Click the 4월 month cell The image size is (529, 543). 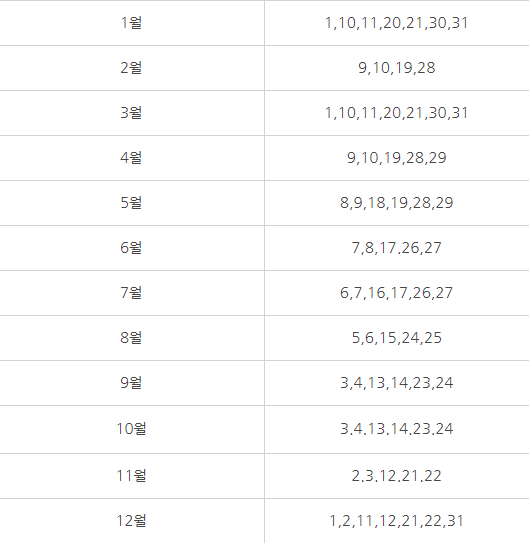coord(131,158)
